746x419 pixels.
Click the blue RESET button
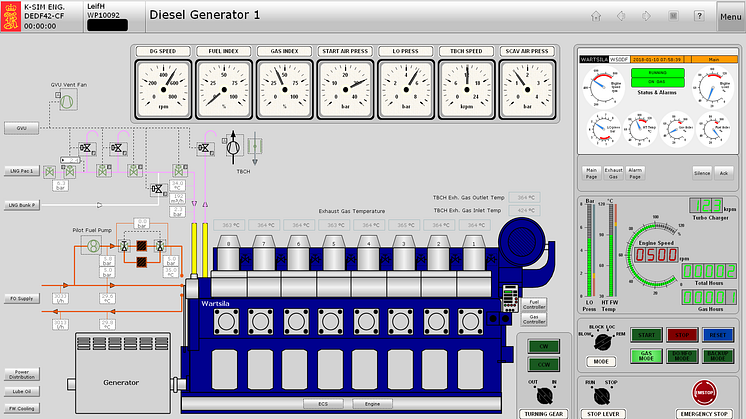pyautogui.click(x=717, y=335)
